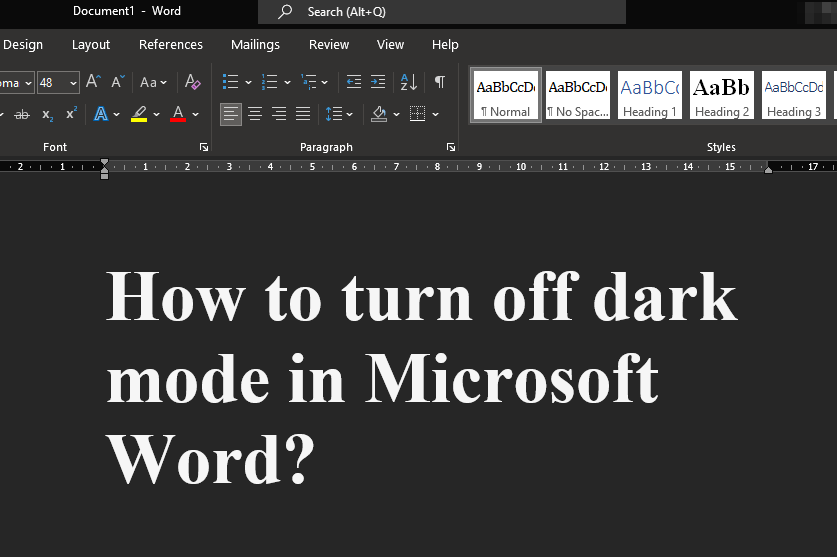Apply multilevel list formatting
Image resolution: width=837 pixels, height=557 pixels.
tap(309, 82)
